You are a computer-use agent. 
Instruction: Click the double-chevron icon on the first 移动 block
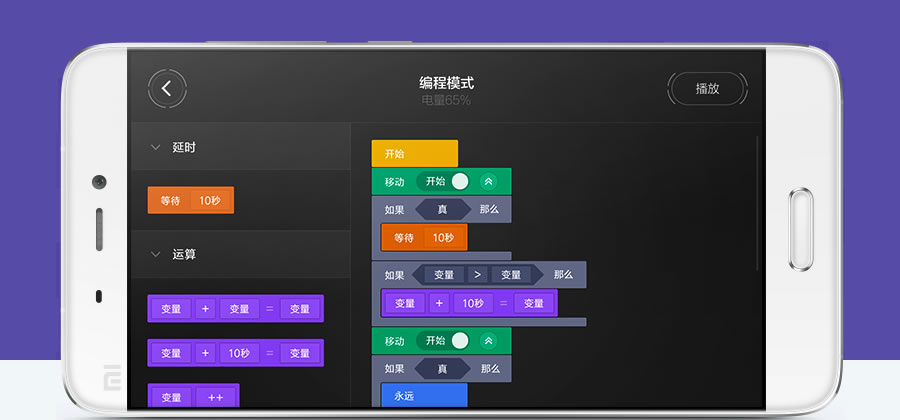coord(488,181)
